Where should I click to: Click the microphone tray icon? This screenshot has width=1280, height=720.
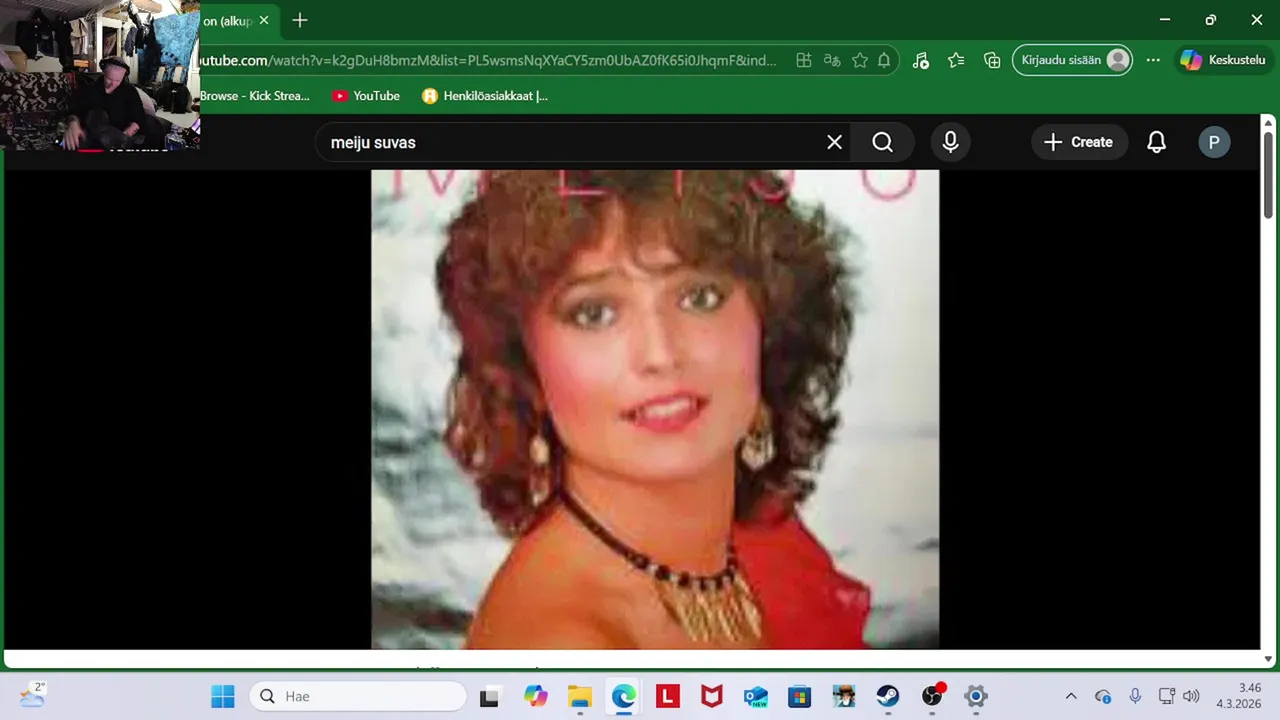point(1135,696)
